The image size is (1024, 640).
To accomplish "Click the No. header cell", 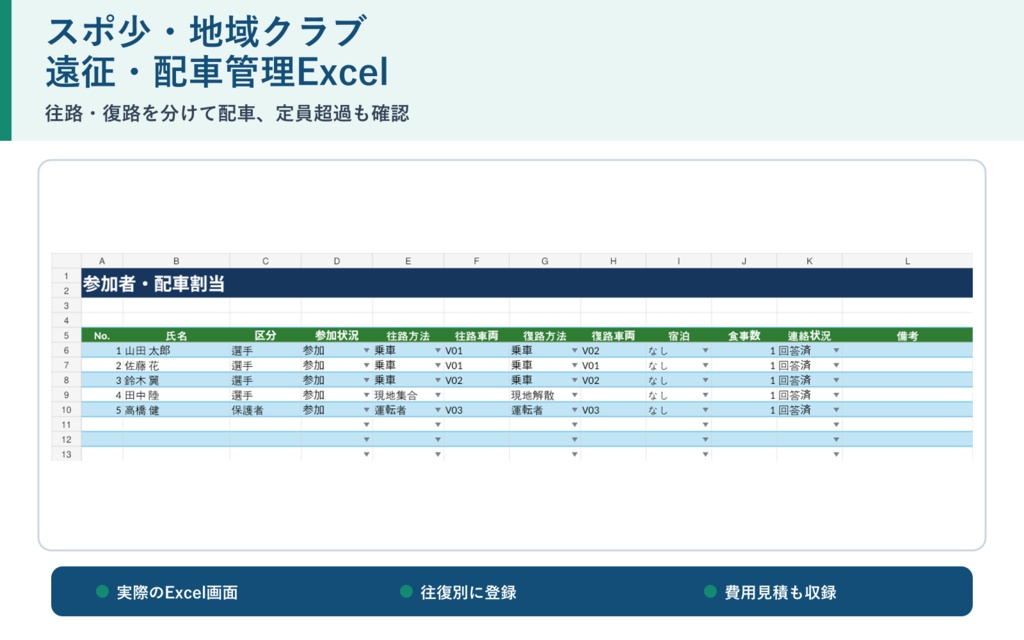I will [x=102, y=336].
